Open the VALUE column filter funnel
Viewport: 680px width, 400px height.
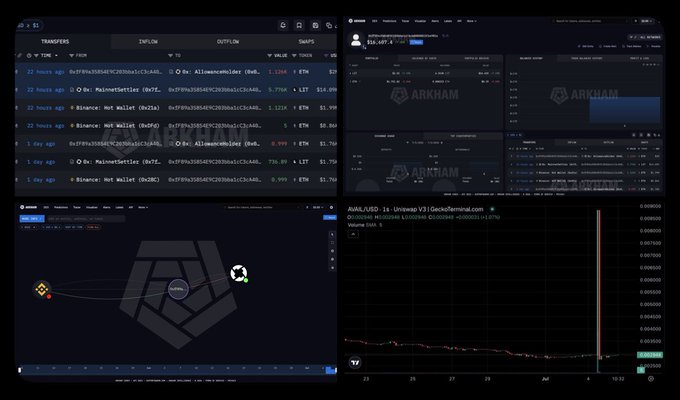click(x=270, y=56)
